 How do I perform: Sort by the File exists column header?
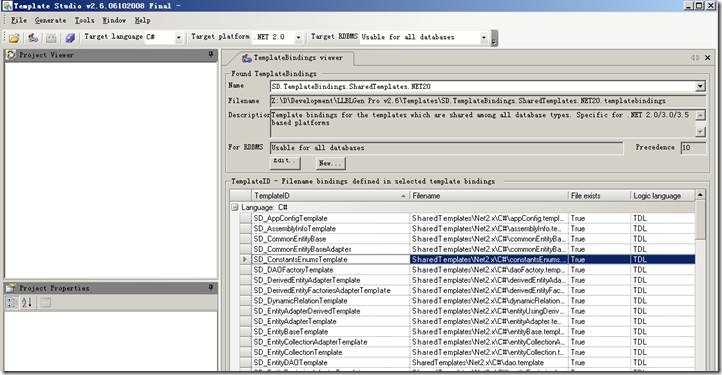click(600, 196)
